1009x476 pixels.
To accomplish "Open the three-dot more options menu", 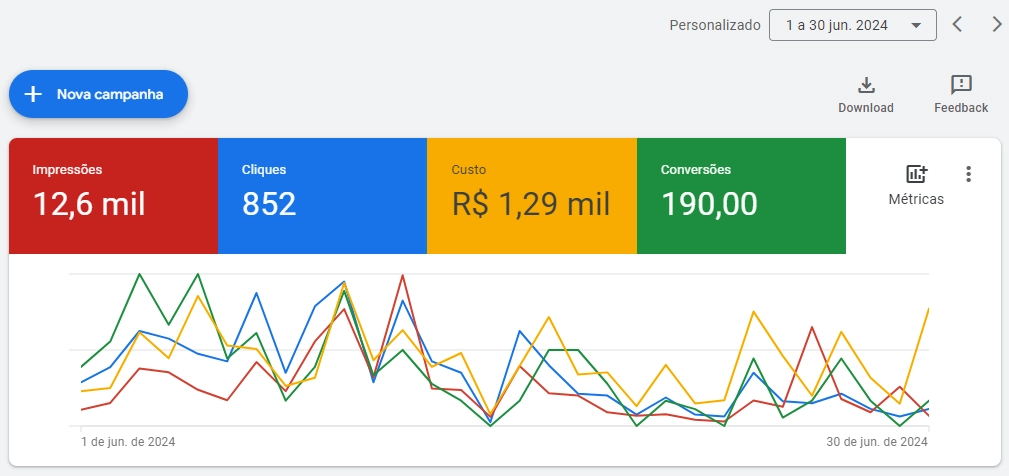I will coord(968,174).
